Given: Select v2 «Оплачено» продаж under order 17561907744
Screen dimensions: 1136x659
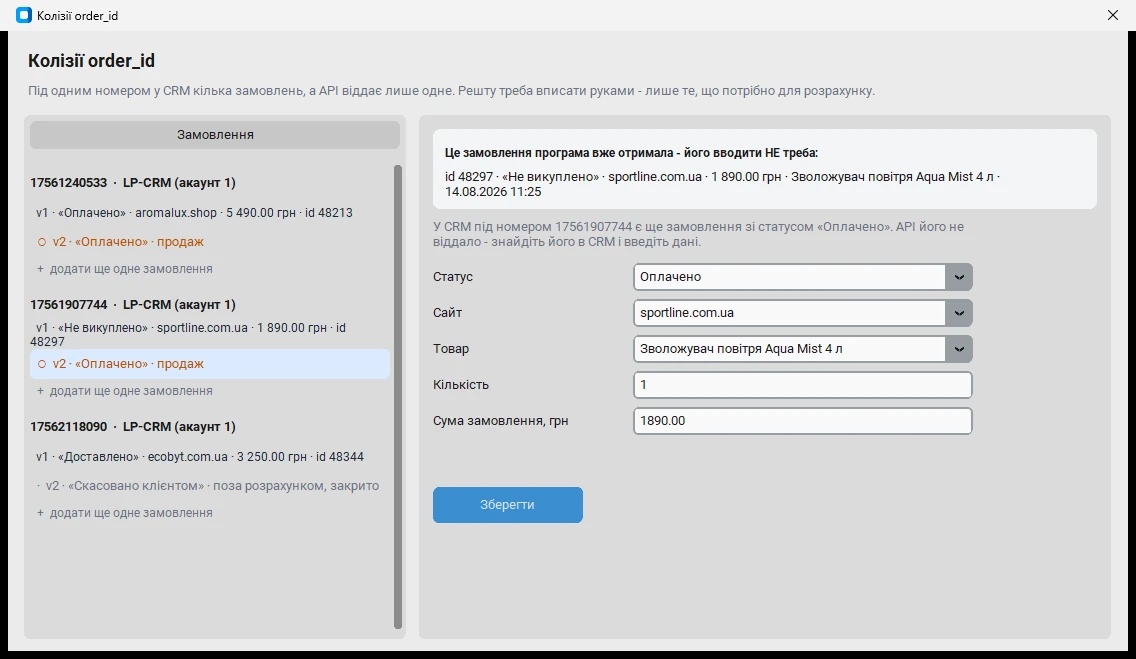Looking at the screenshot, I should pos(210,364).
